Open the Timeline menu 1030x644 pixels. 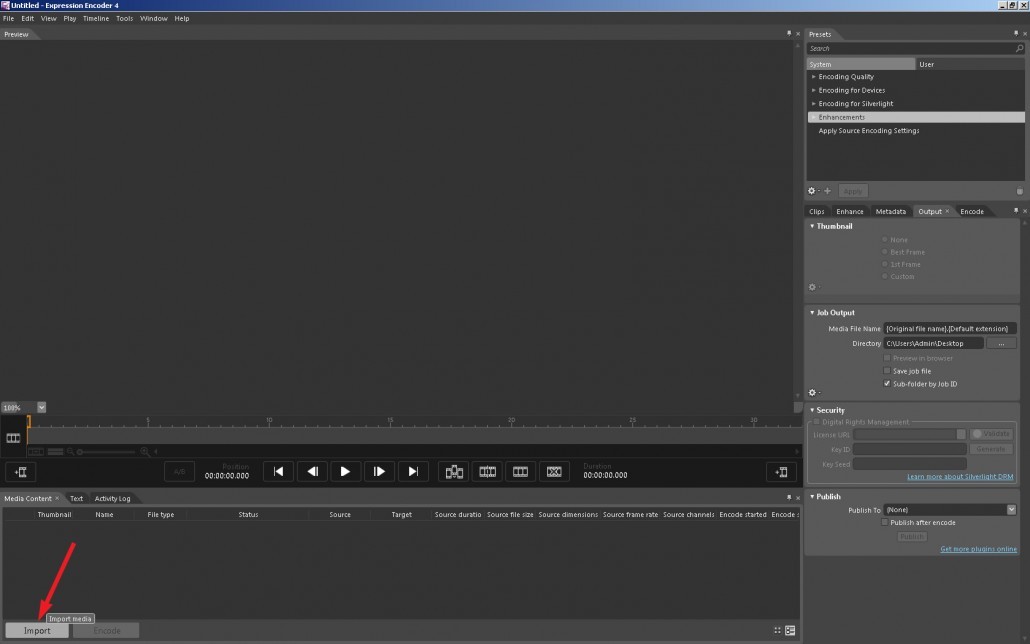[x=96, y=18]
